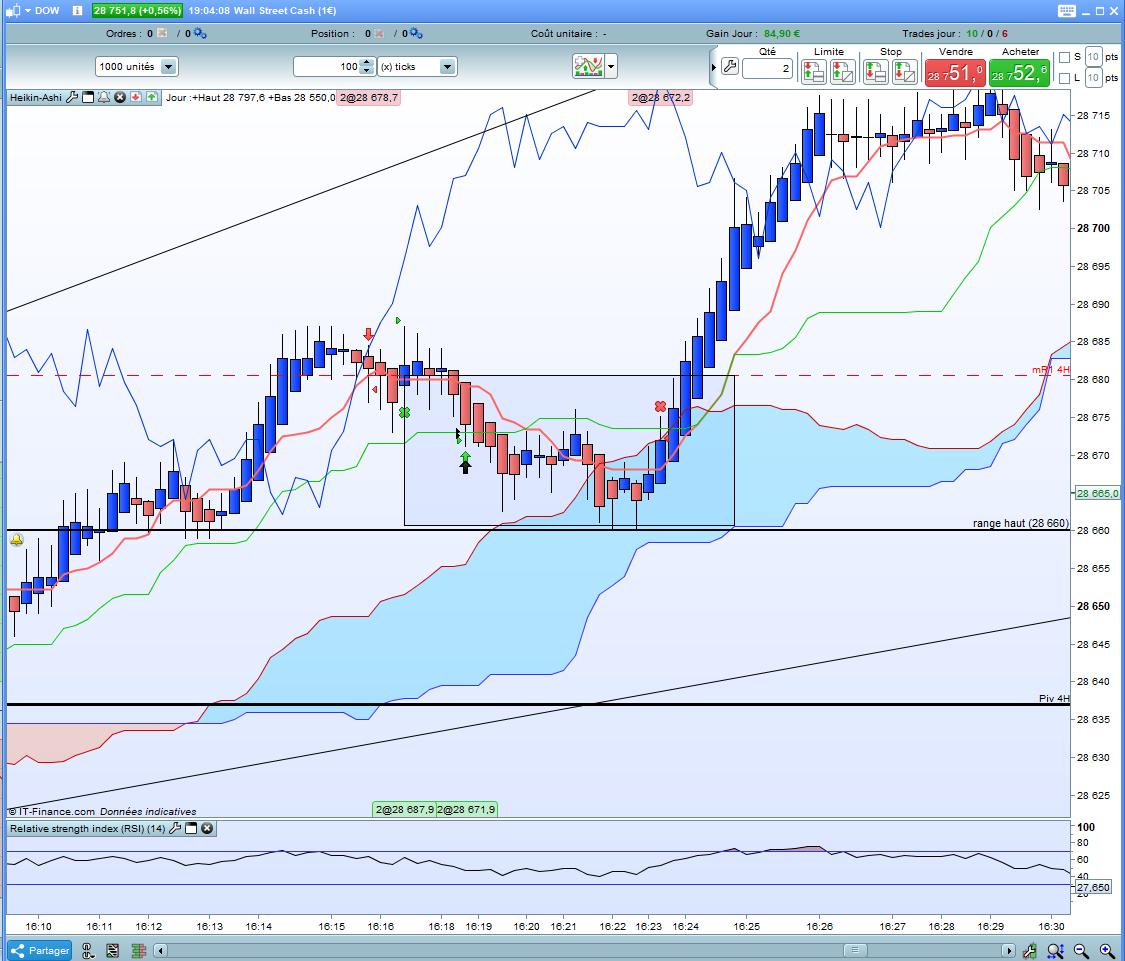This screenshot has height=961, width=1125.
Task: Click the L points value field
Action: 1093,78
